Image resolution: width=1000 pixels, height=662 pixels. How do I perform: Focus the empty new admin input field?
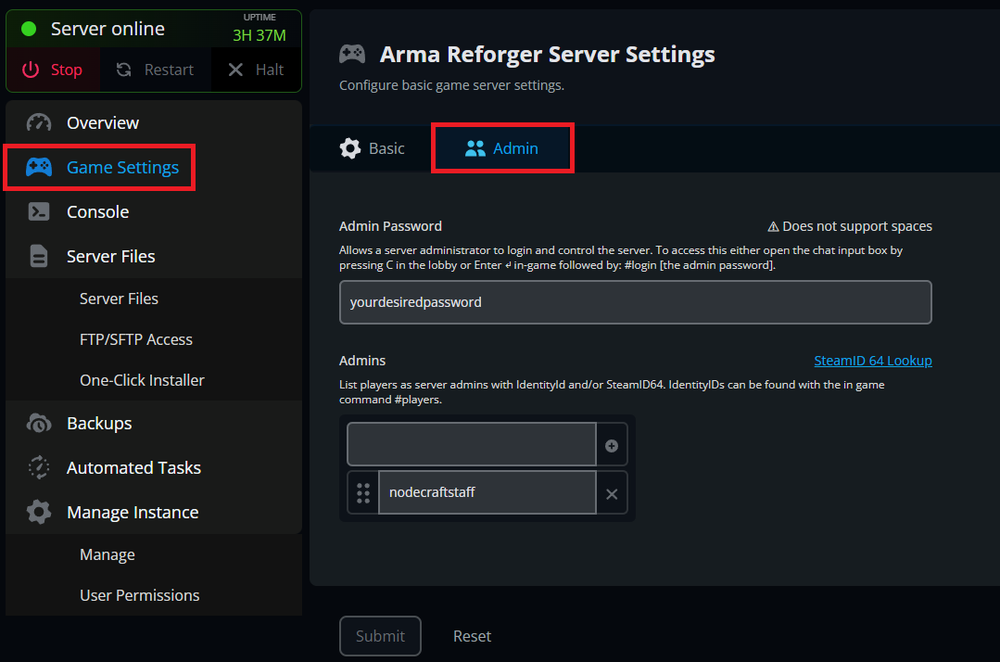click(471, 444)
